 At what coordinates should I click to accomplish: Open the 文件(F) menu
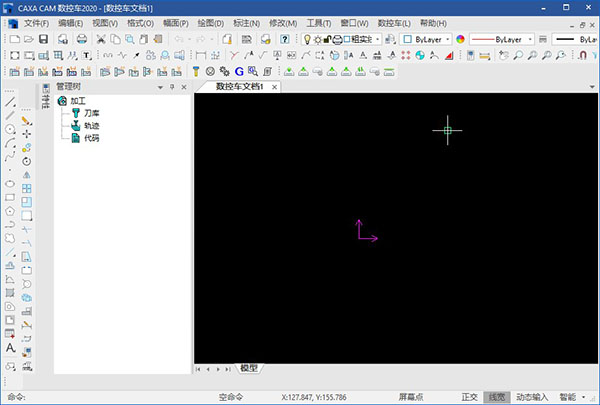[x=36, y=23]
